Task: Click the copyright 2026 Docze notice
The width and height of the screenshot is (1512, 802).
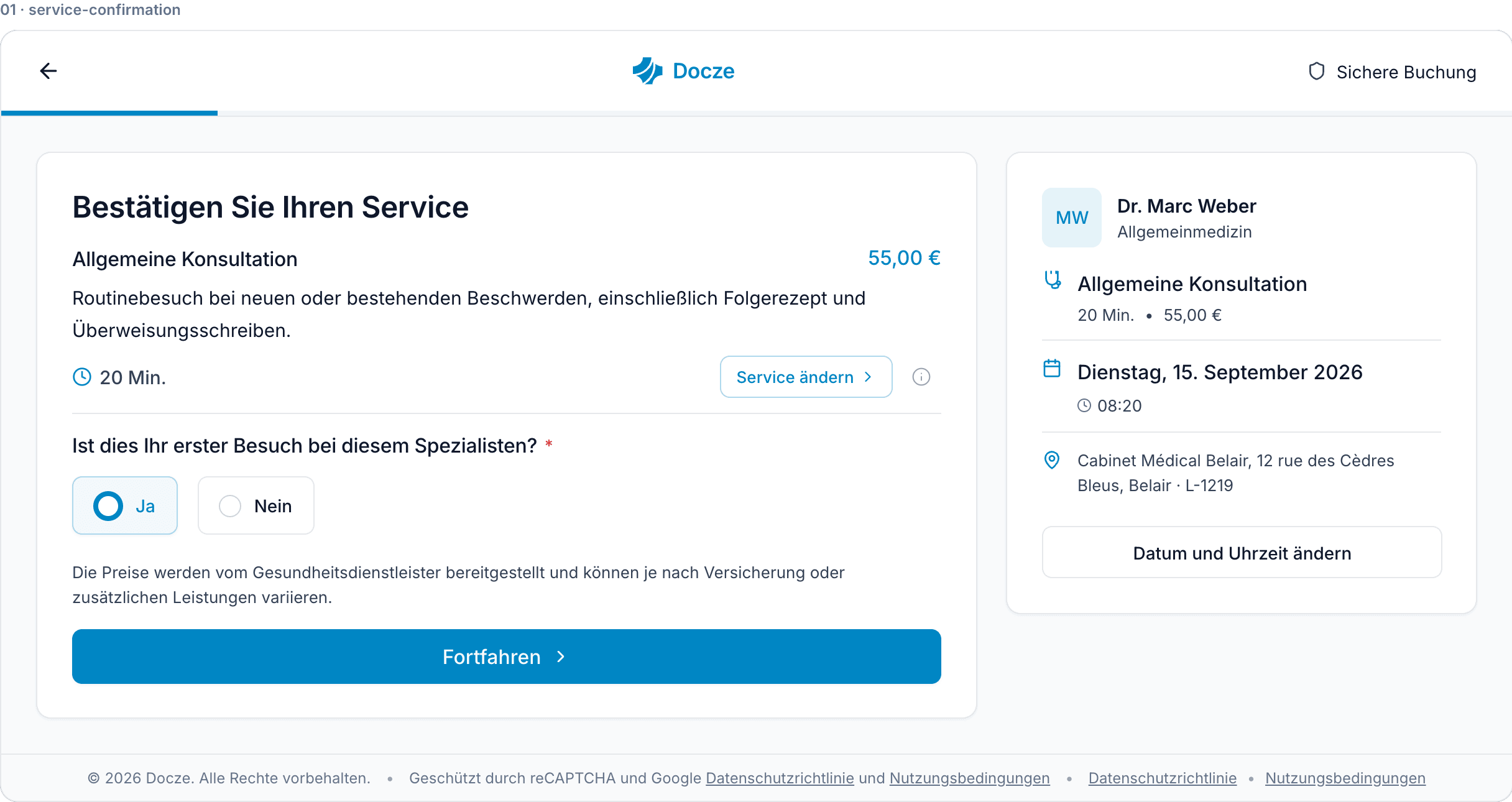Action: coord(229,778)
